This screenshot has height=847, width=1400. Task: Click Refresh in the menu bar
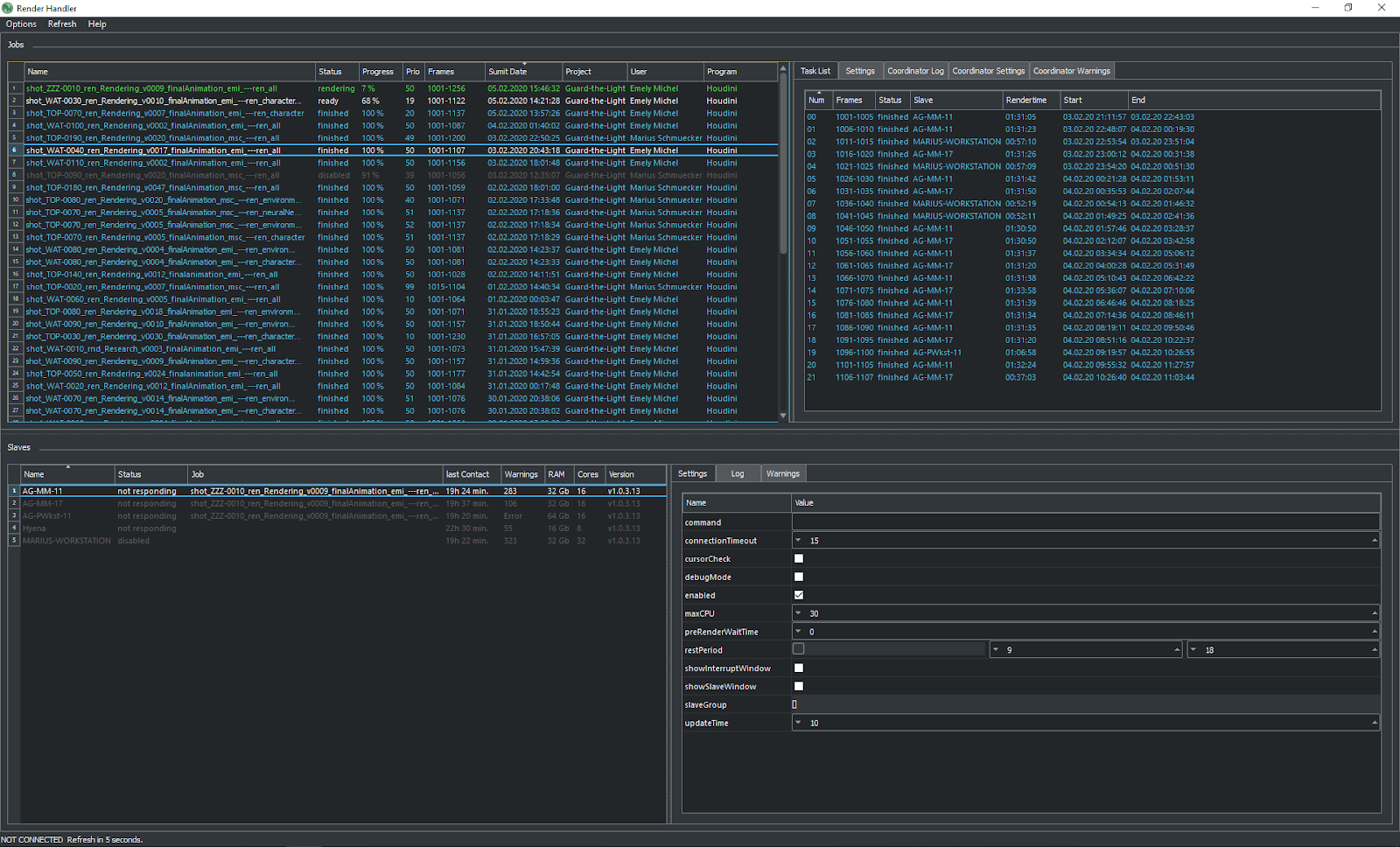coord(62,24)
